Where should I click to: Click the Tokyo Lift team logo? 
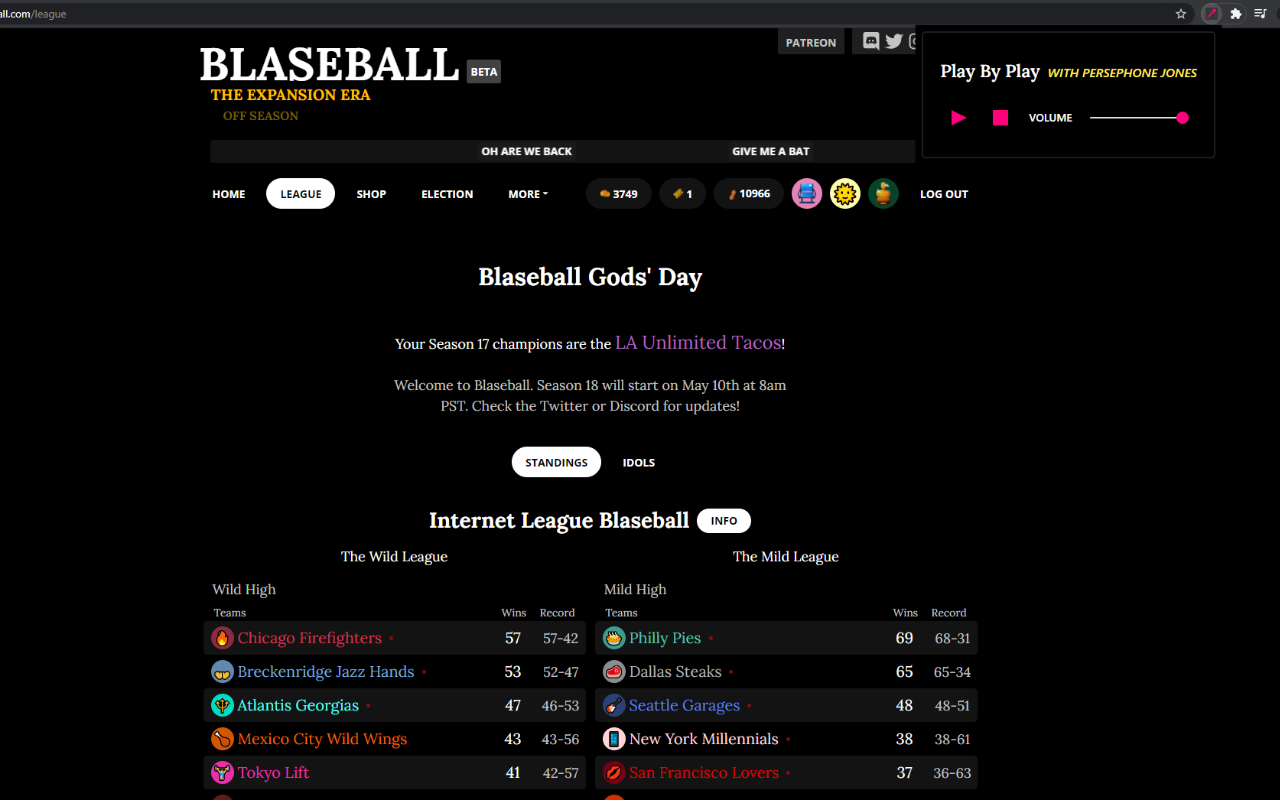click(x=222, y=772)
